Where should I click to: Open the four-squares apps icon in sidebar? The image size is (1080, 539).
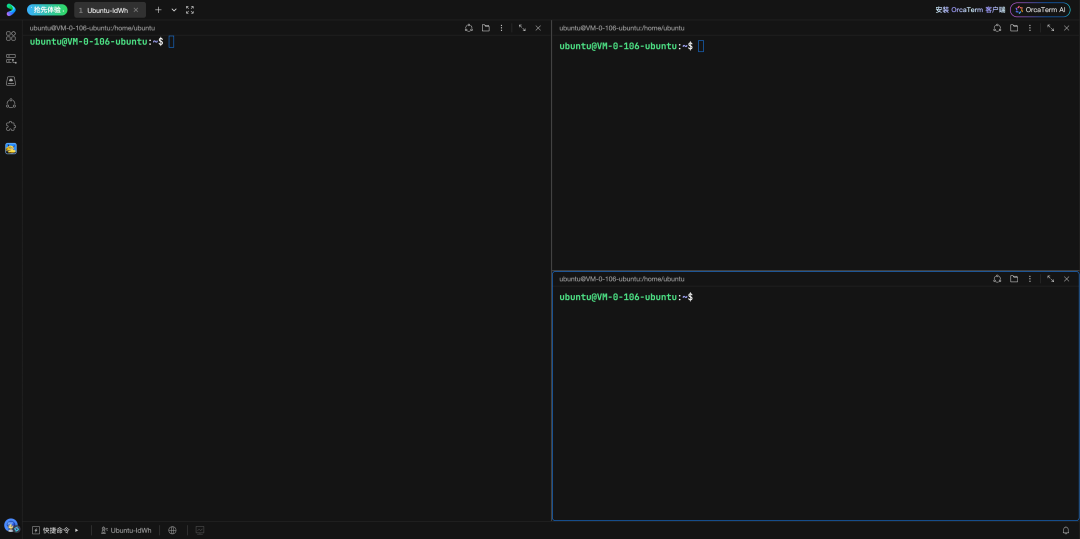coord(11,36)
